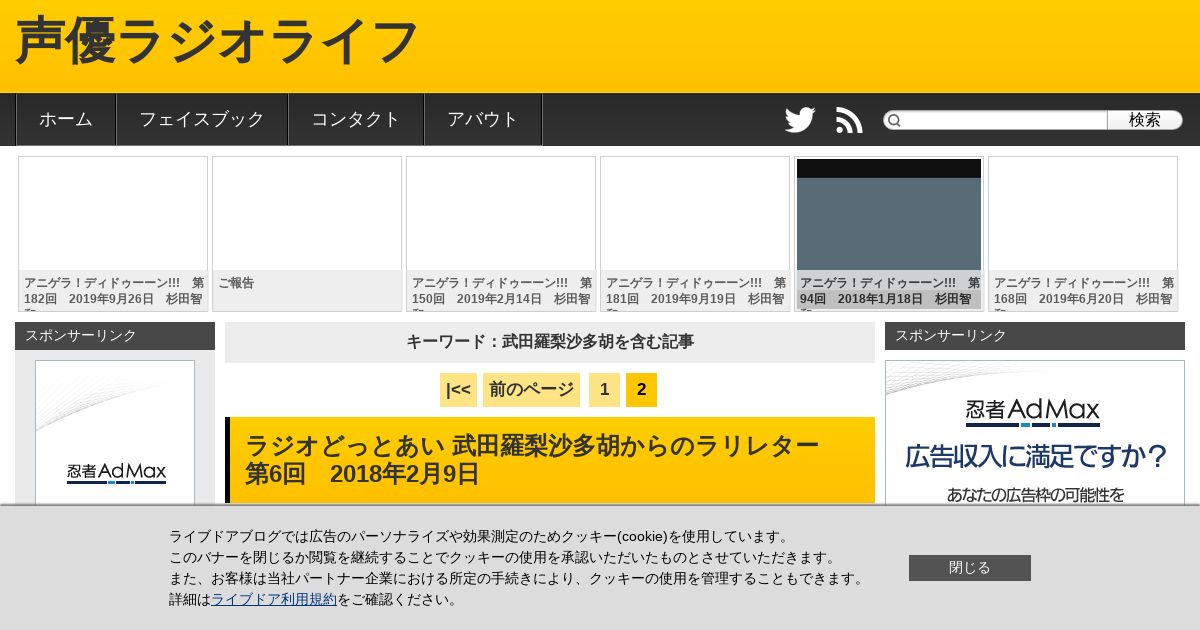Click the right sidebar 忍者AdMax ad banner

point(1035,432)
